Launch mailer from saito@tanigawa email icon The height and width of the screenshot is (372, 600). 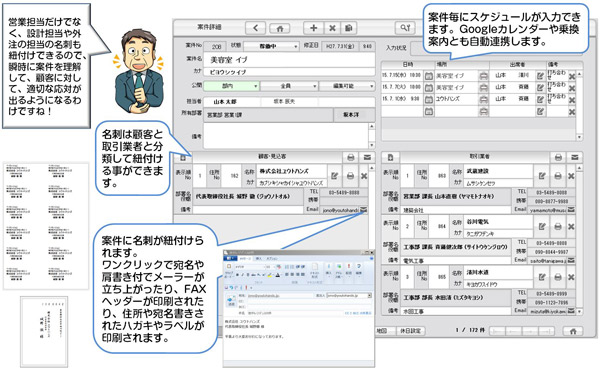tap(571, 260)
